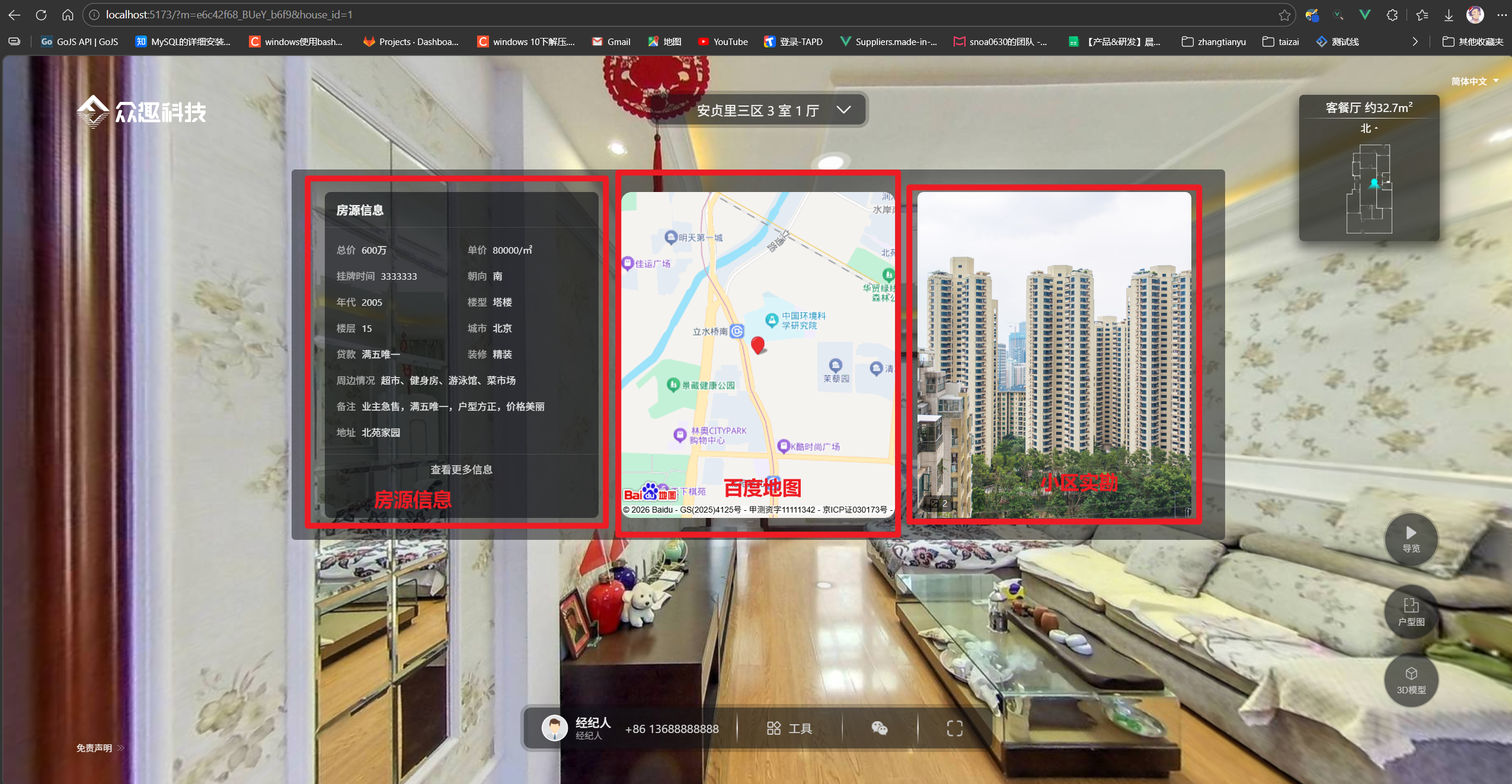Add this page to favorites with the star

[1284, 15]
